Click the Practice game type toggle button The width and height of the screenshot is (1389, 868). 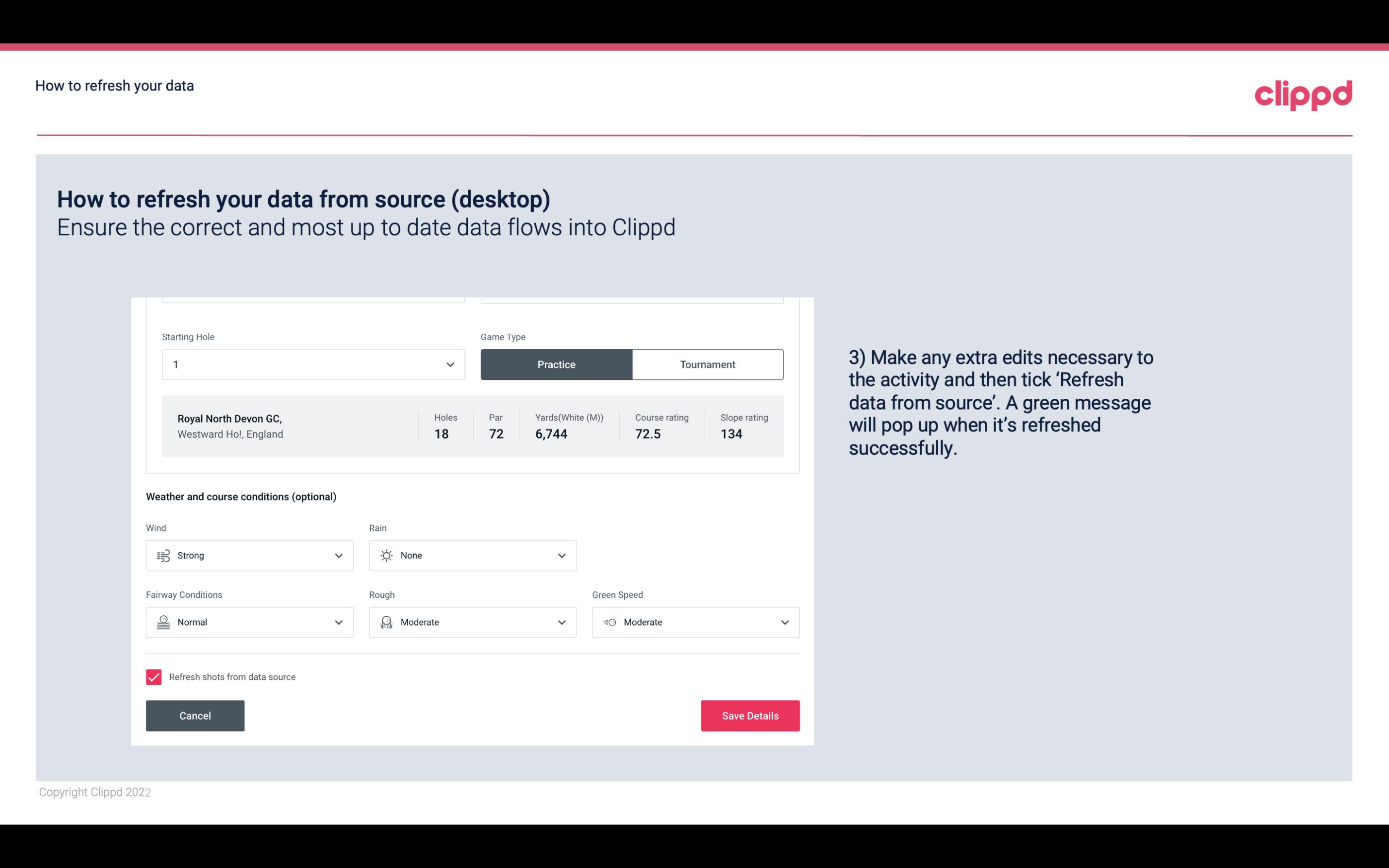[x=556, y=364]
